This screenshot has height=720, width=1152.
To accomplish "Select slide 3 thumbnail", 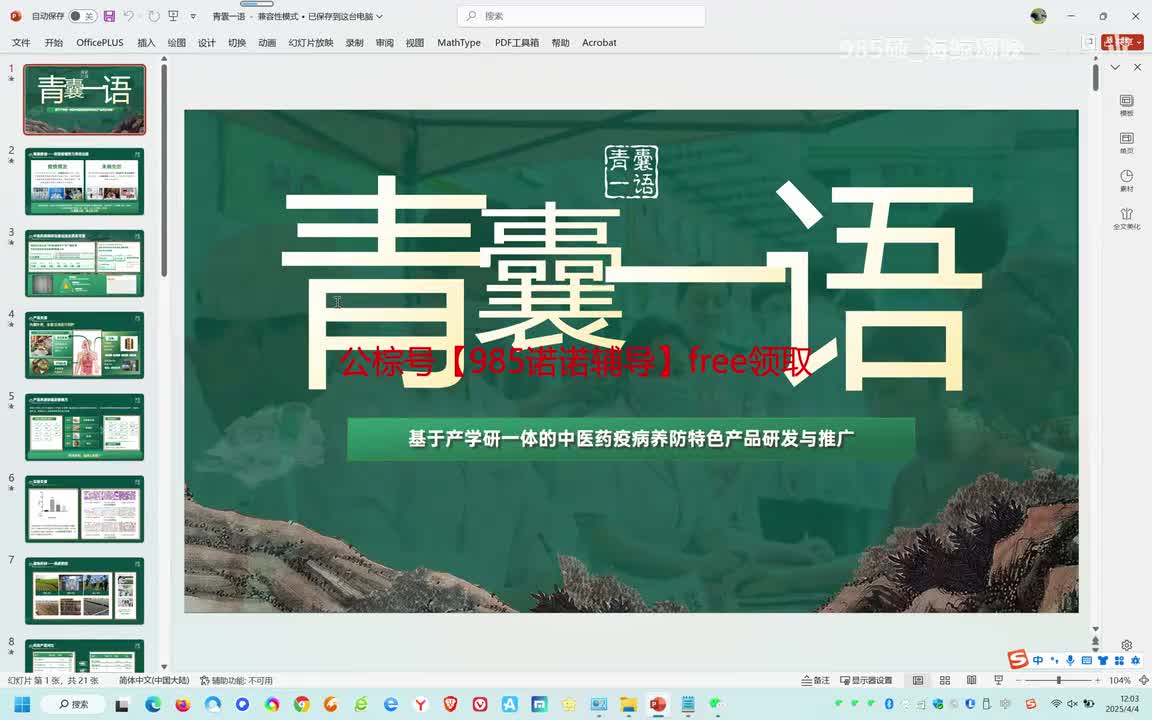I will coord(84,263).
